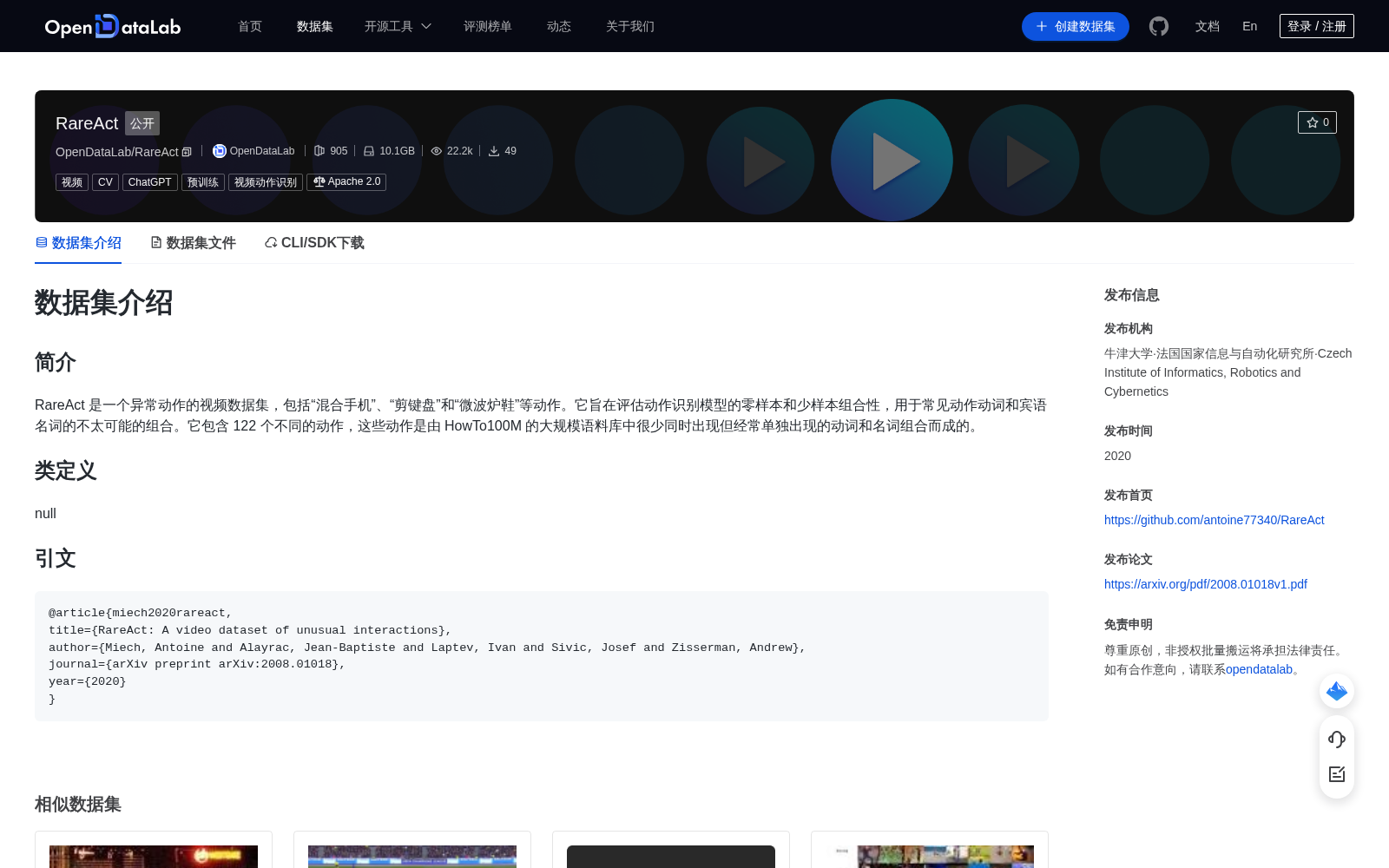Click the 免责申明 label
Screen dimensions: 1389x868
[1129, 625]
